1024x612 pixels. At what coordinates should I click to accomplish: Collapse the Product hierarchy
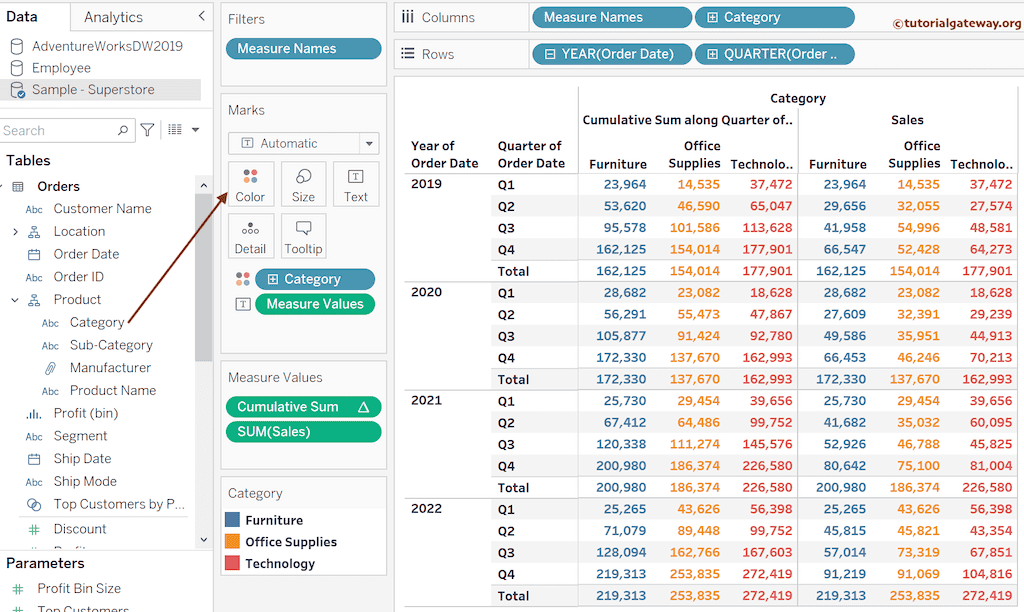pos(14,299)
